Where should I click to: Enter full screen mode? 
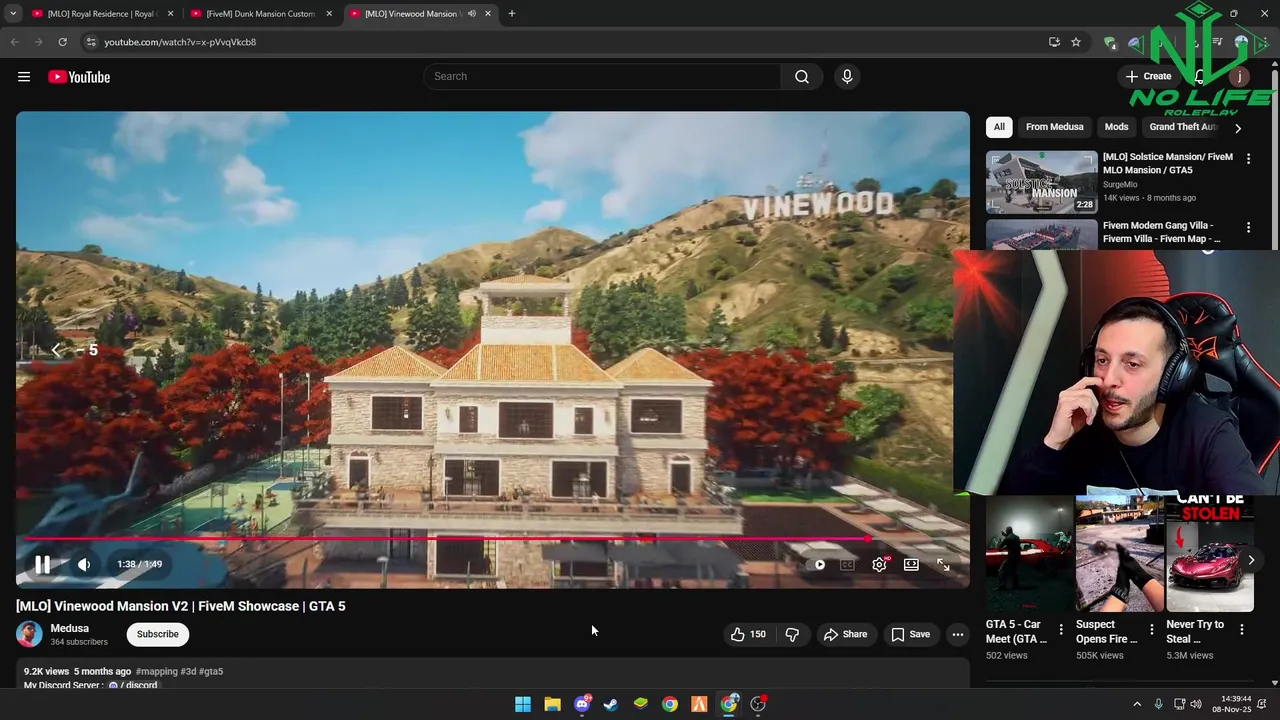[943, 564]
